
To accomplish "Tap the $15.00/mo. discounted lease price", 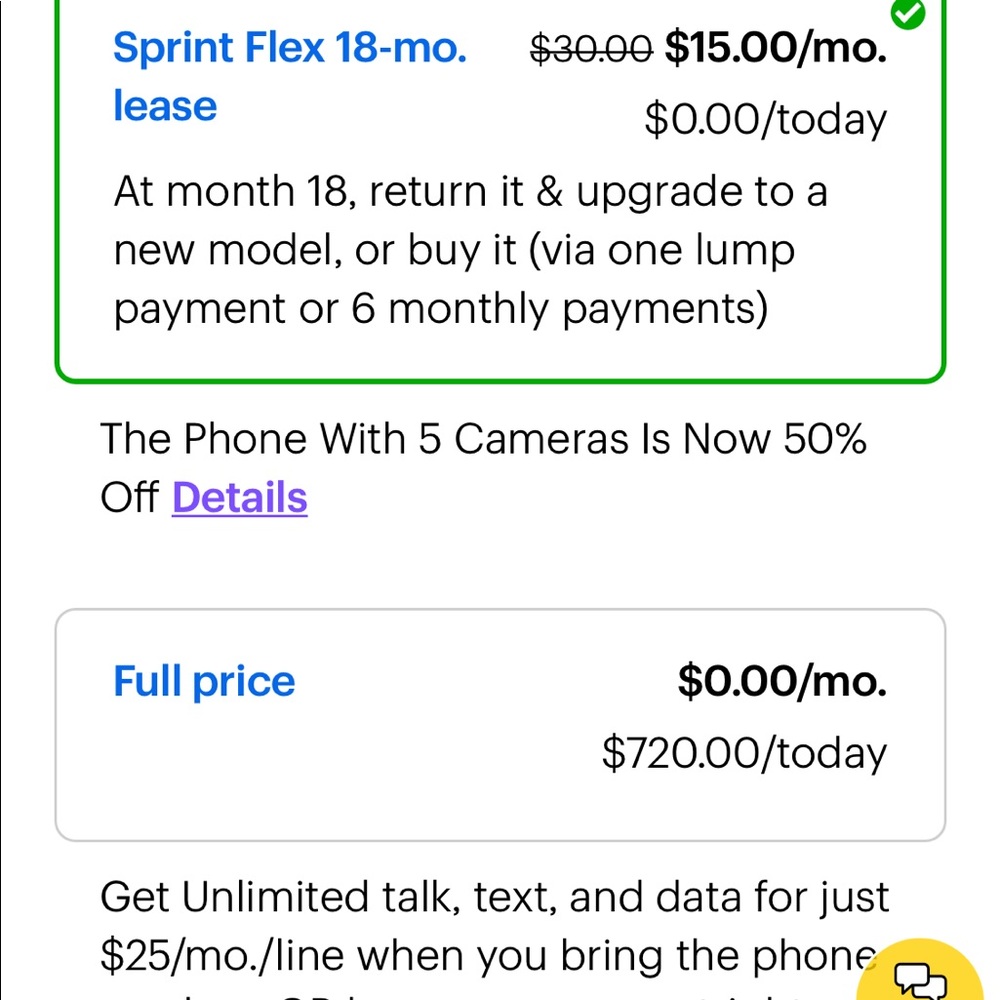I will pos(775,48).
